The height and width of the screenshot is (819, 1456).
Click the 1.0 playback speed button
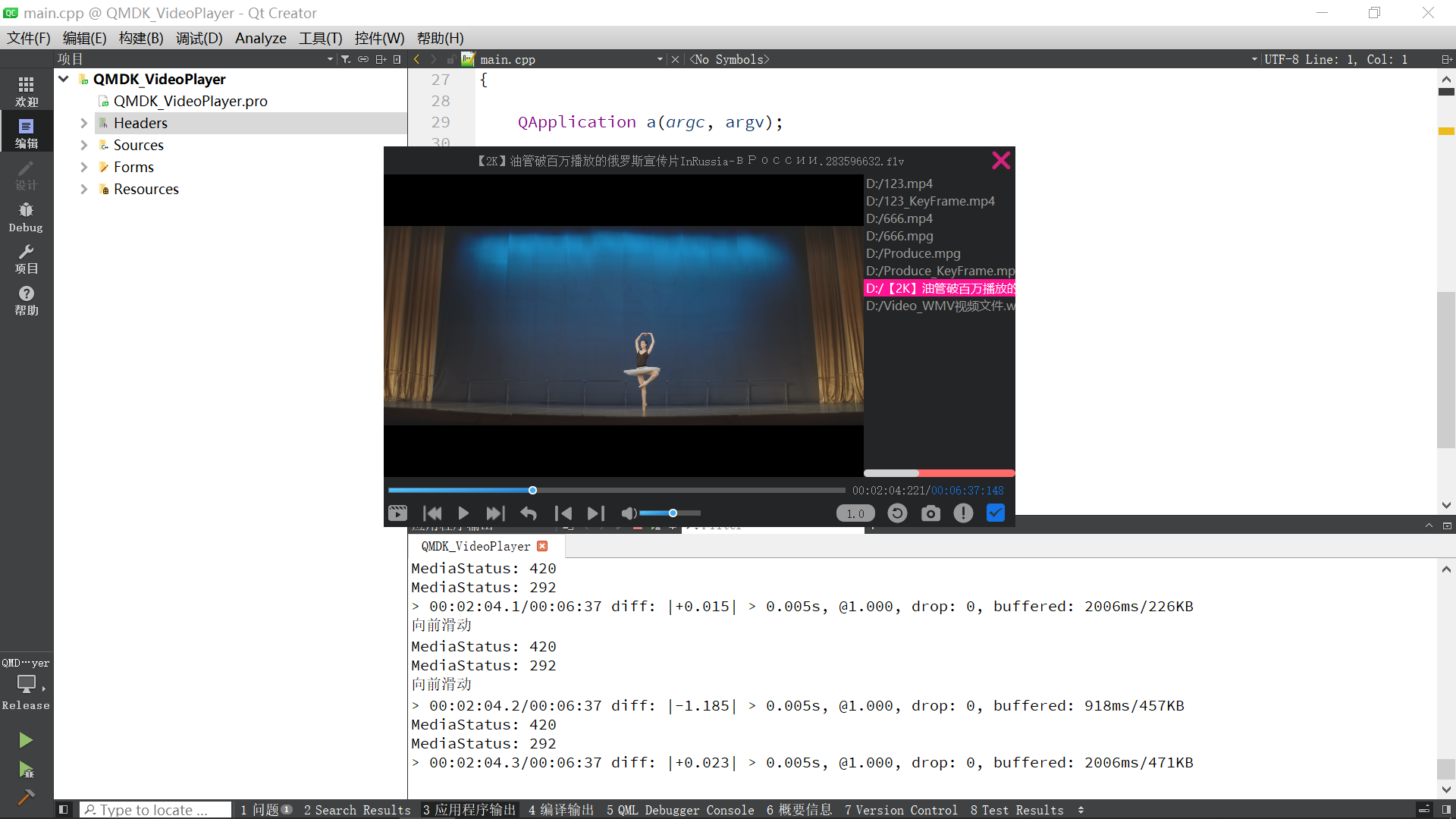855,513
